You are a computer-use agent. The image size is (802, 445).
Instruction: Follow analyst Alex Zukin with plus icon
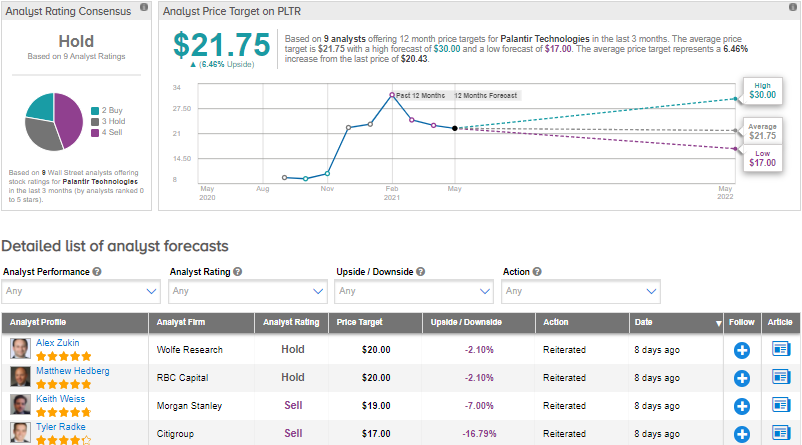tap(741, 350)
